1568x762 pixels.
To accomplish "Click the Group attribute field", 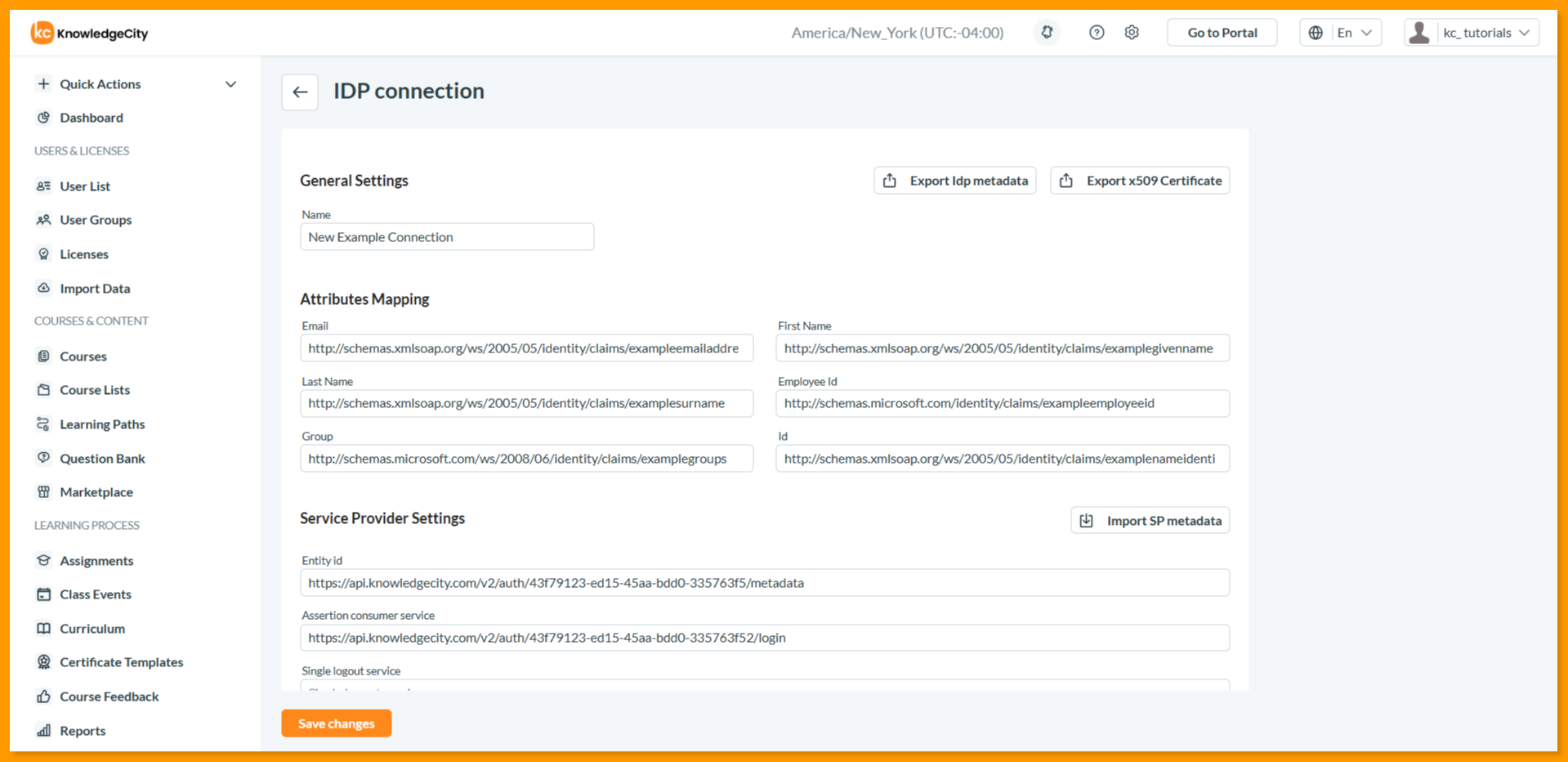I will (x=527, y=459).
